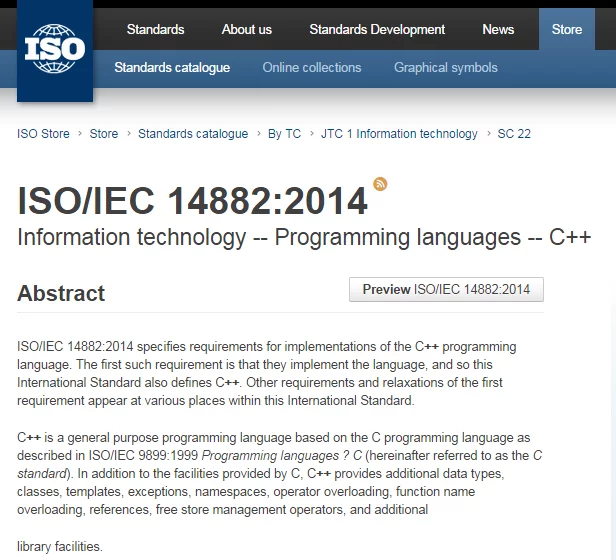Open Standards catalogue submenu
The image size is (616, 560).
point(172,68)
